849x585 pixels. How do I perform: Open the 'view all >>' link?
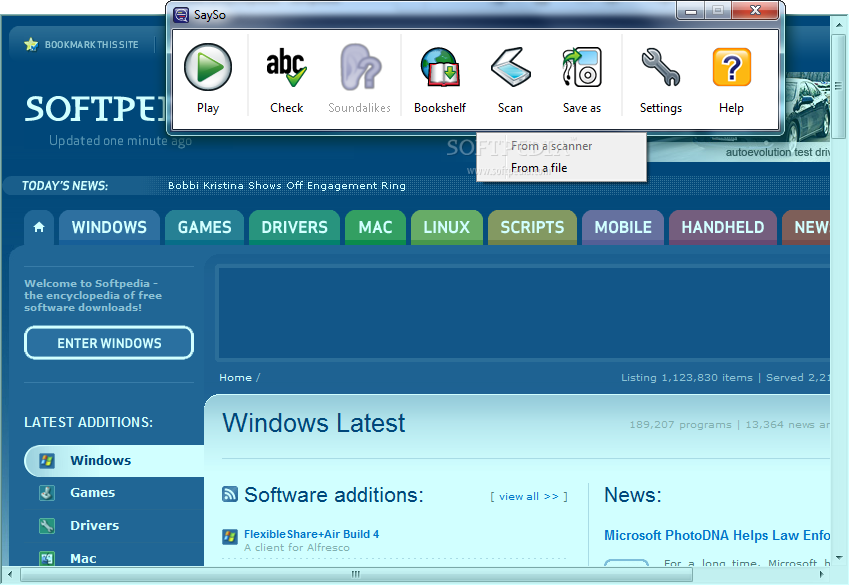coord(529,497)
